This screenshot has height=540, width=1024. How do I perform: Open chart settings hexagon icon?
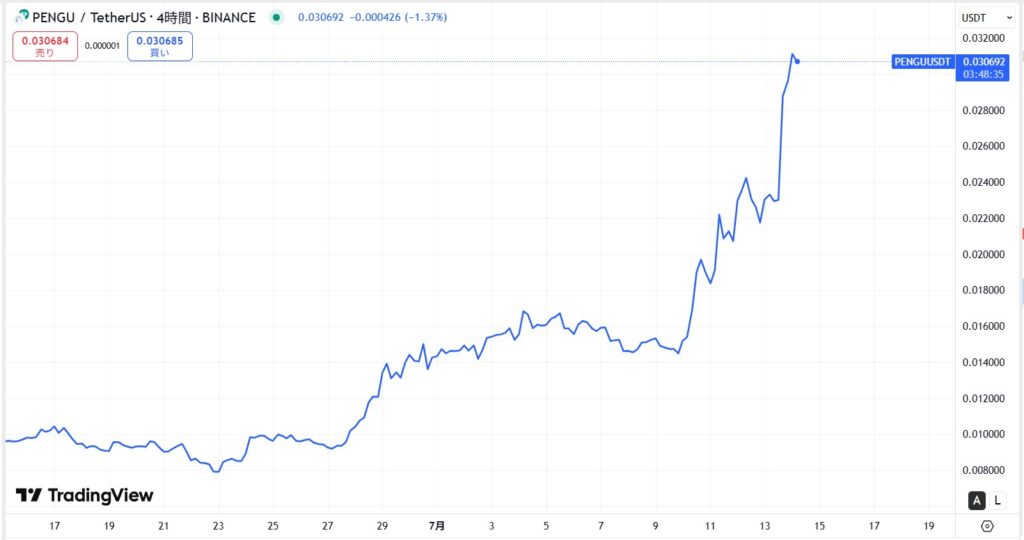[x=987, y=526]
